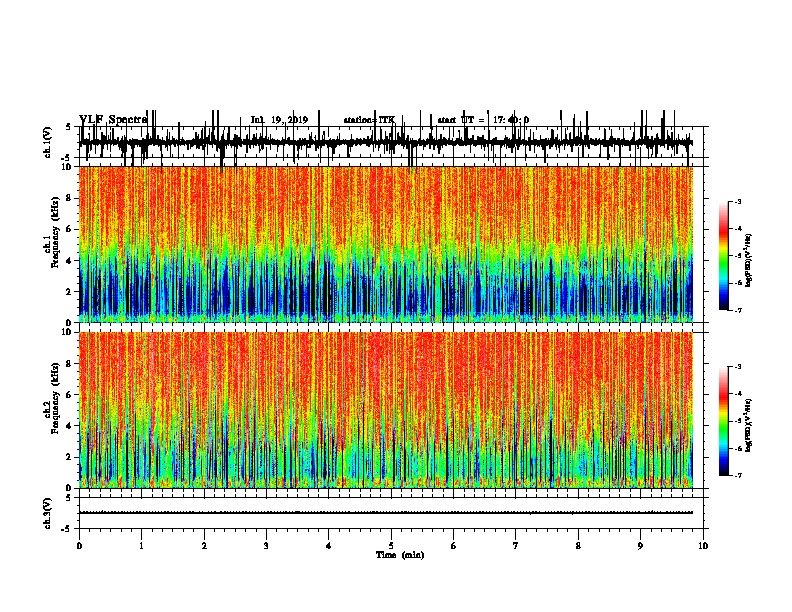
Task: Click the ch.1 colorbar log(PSD) unit label
Action: [749, 260]
